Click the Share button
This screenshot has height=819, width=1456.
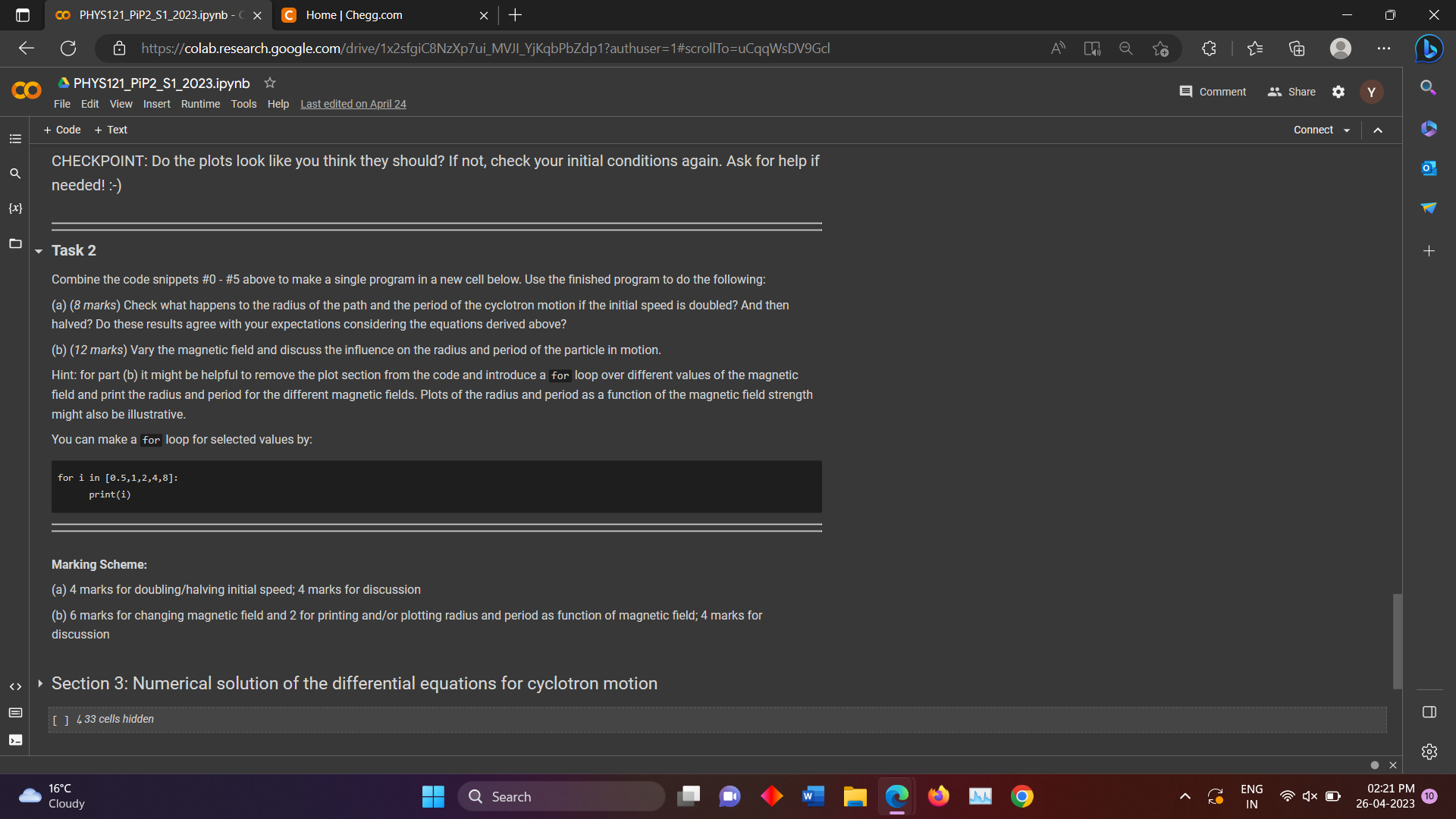point(1292,92)
